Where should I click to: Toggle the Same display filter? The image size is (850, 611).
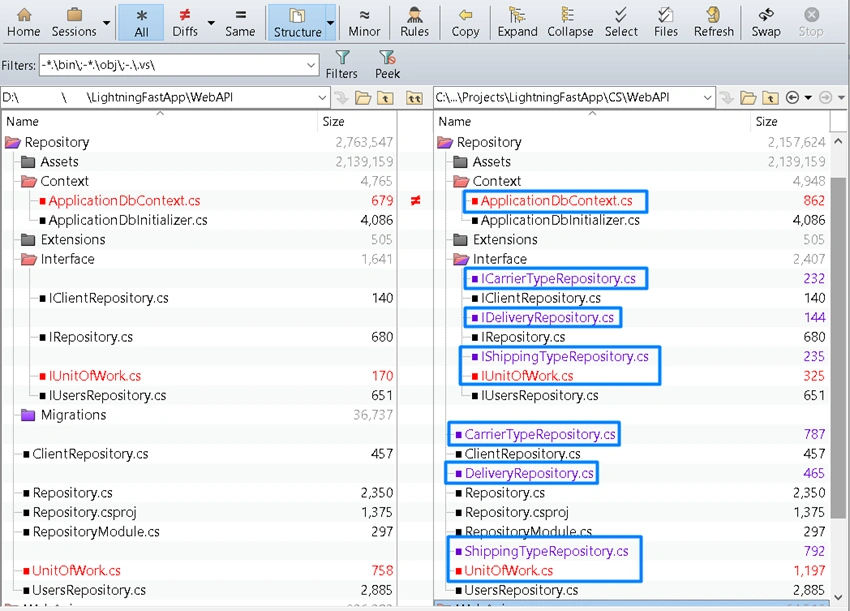click(x=240, y=22)
